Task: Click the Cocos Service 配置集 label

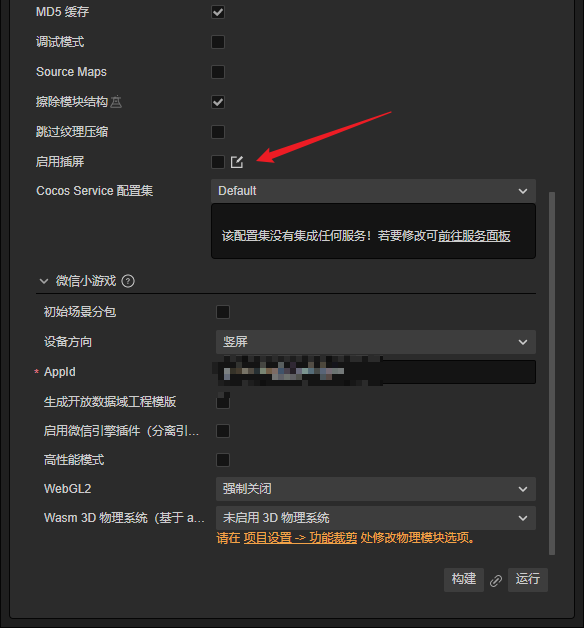Action: point(95,191)
